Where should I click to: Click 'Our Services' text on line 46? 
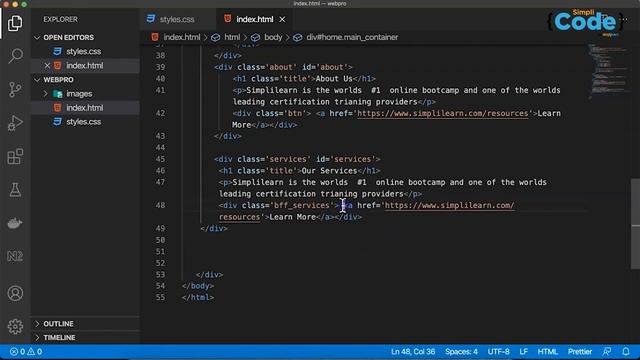point(329,171)
